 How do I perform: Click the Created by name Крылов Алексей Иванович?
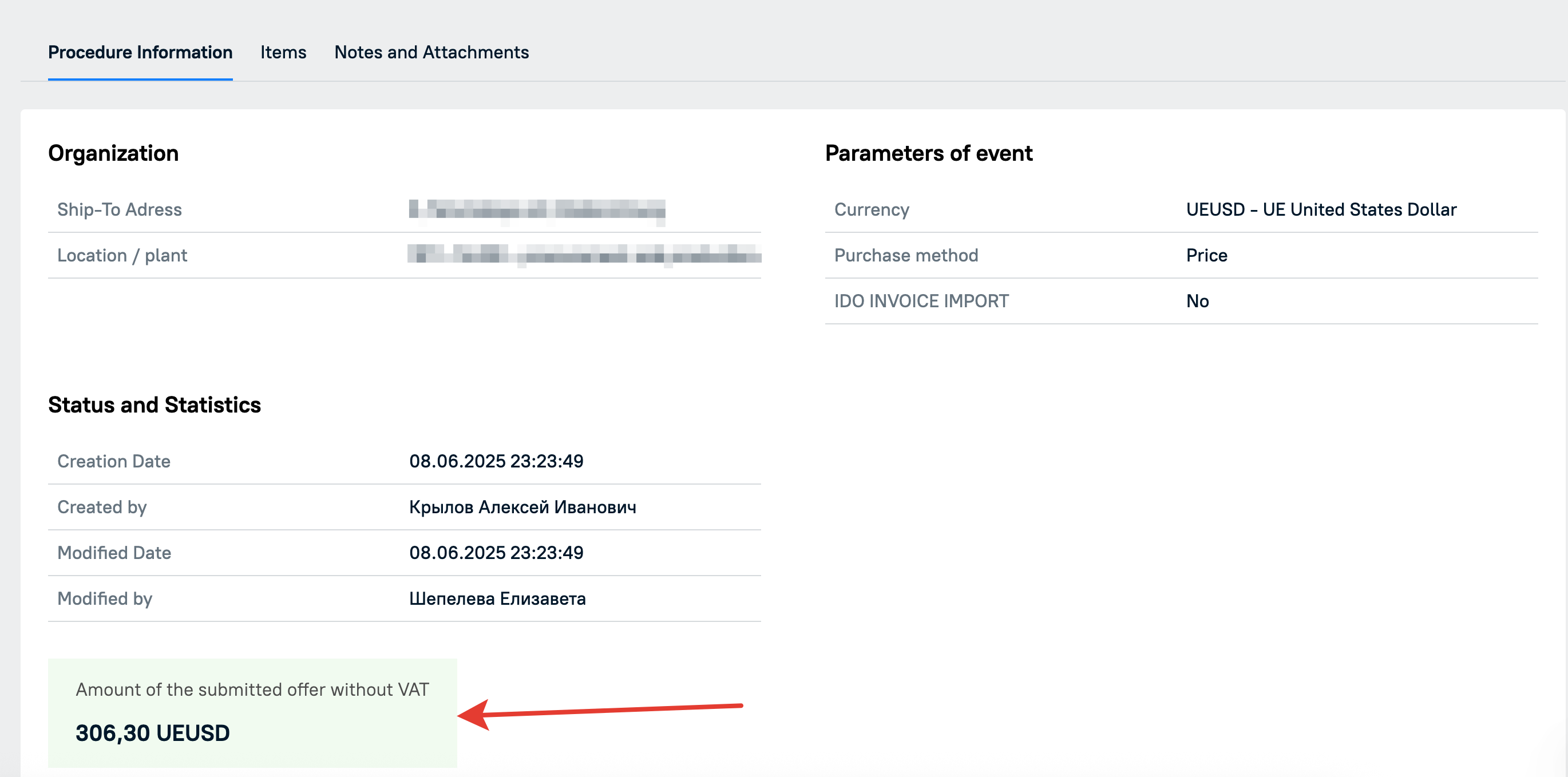click(x=522, y=507)
